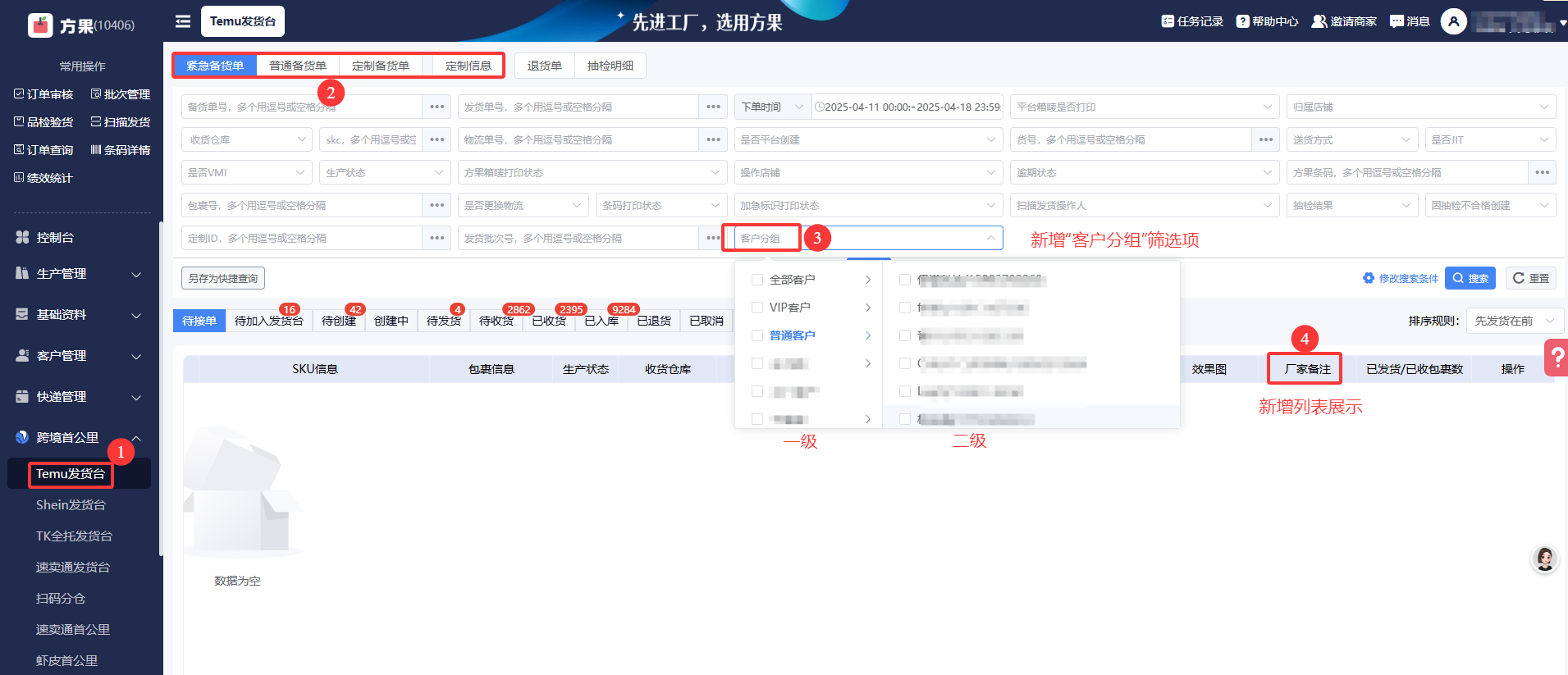Open Shein发货台 in sidebar

coord(71,505)
